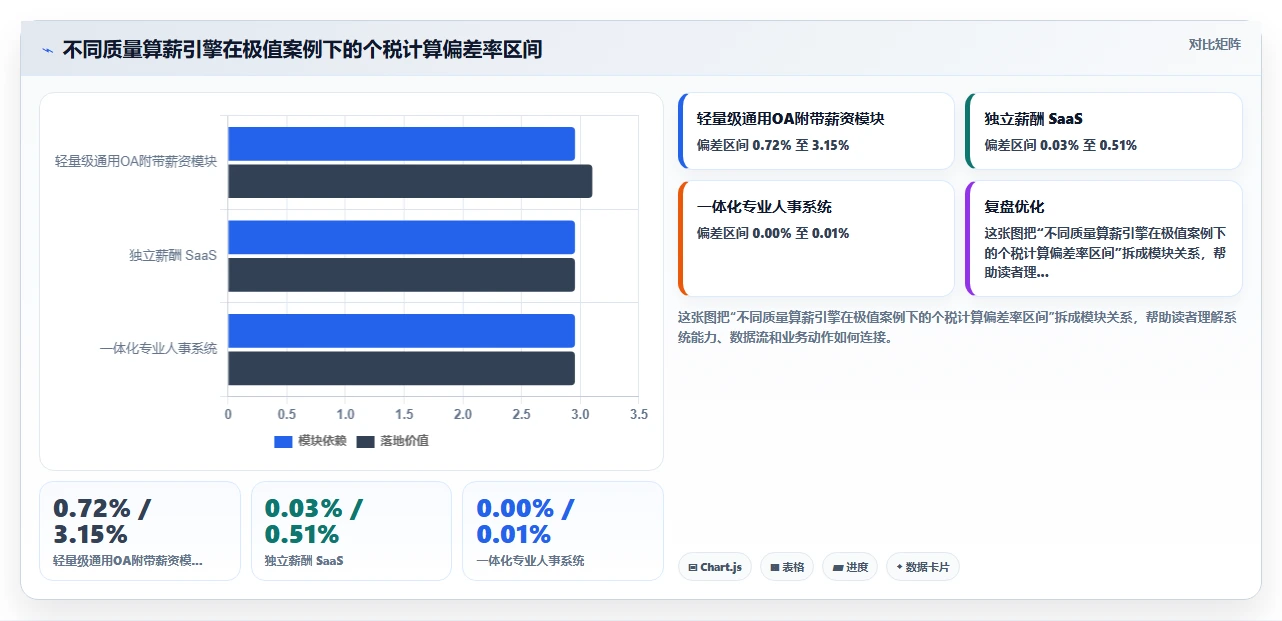Open the 独立薪酬 SaaS info card
The height and width of the screenshot is (621, 1282).
coord(1104,131)
